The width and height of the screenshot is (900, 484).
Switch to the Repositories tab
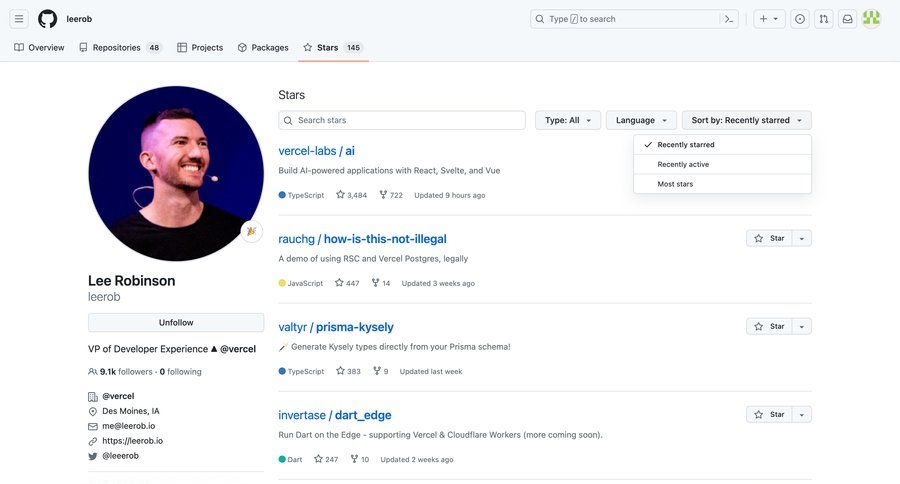point(118,47)
